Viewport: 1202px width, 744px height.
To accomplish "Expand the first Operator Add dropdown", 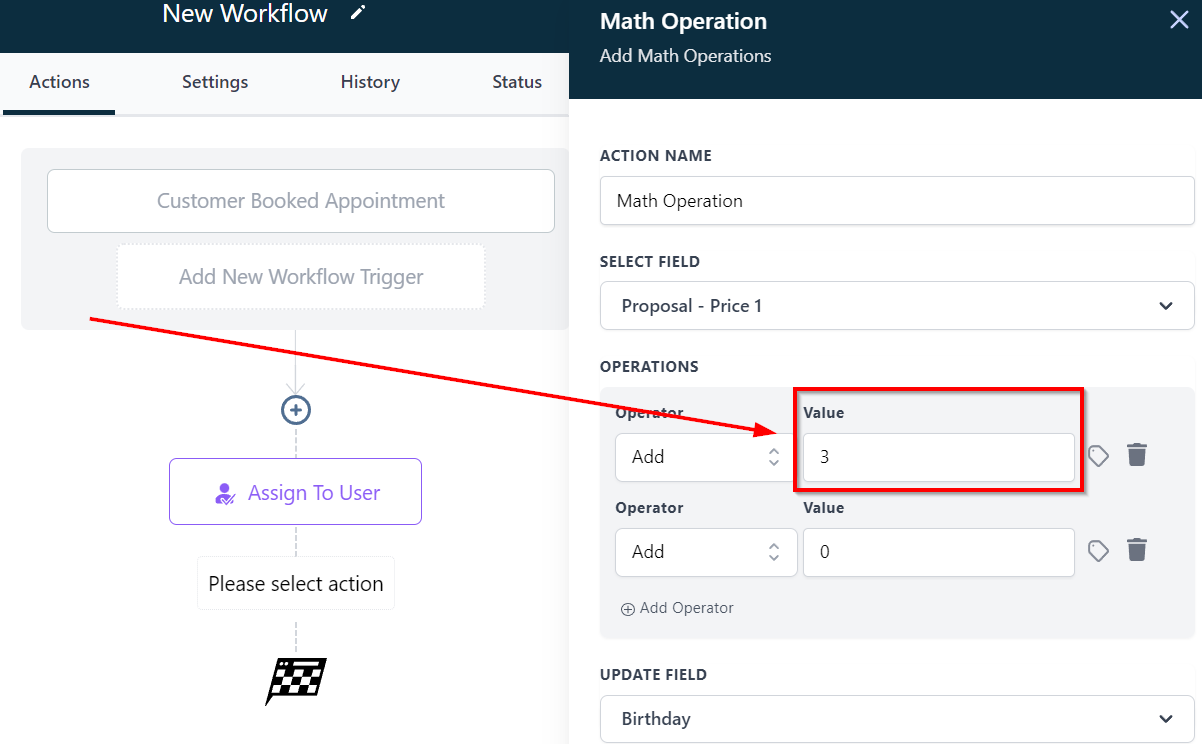I will pos(705,457).
